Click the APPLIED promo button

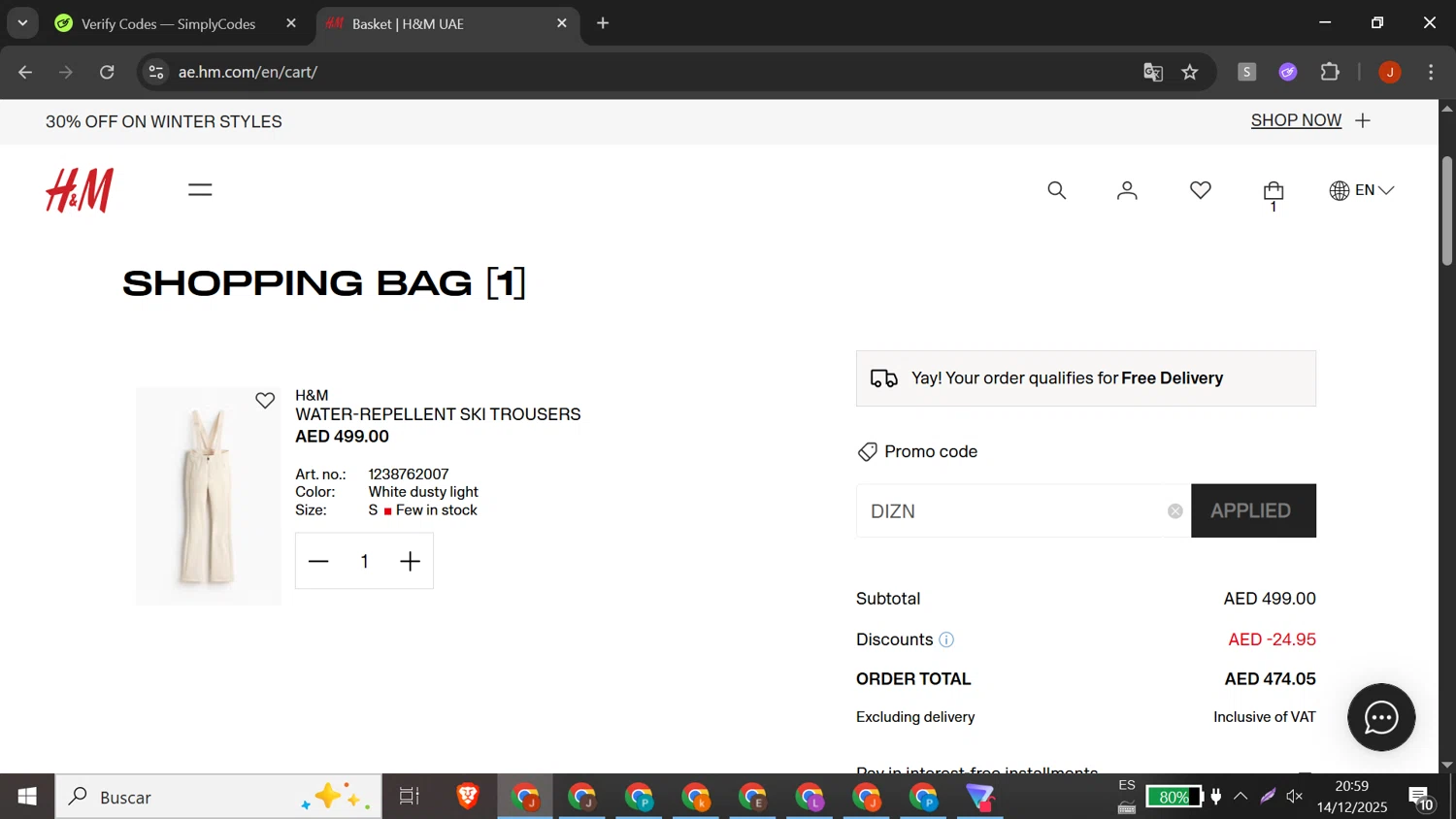pyautogui.click(x=1253, y=510)
